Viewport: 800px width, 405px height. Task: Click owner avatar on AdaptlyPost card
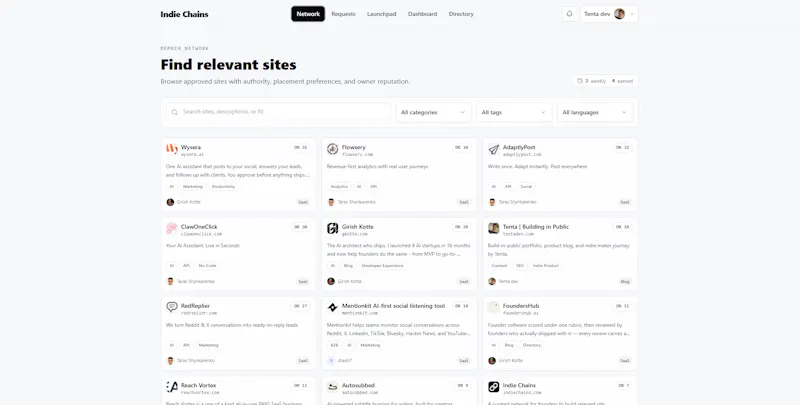492,202
